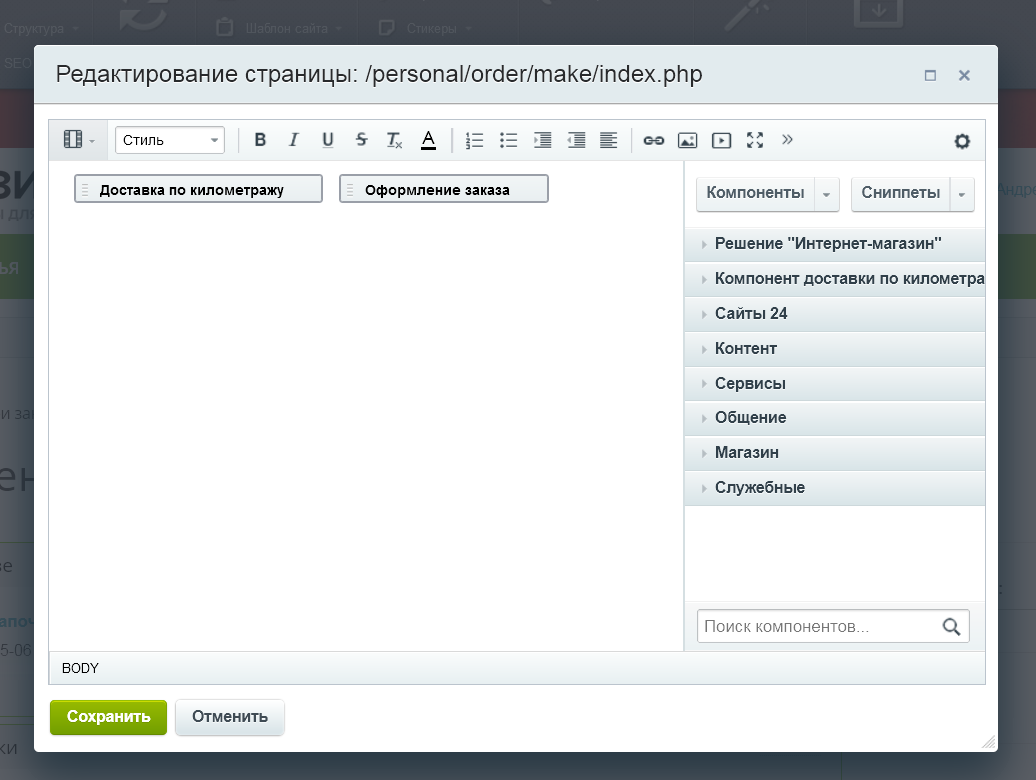Apply italic formatting
1036x780 pixels.
click(293, 140)
